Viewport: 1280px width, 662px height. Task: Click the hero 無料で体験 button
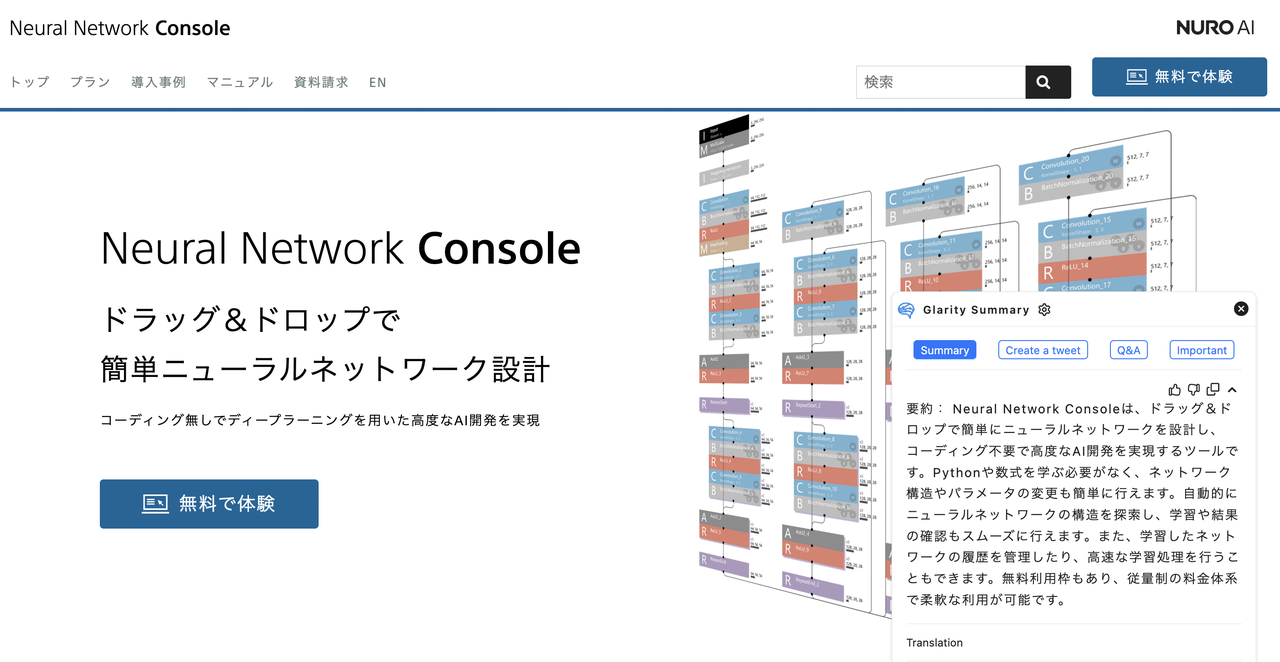click(x=209, y=504)
